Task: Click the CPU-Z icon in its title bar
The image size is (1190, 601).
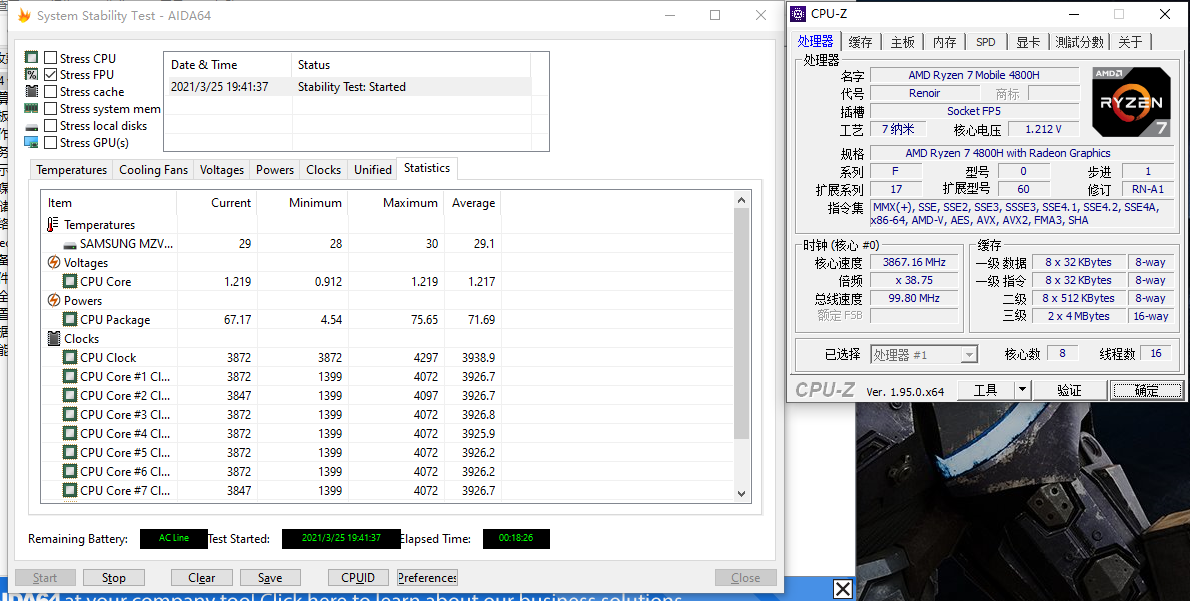Action: (797, 13)
